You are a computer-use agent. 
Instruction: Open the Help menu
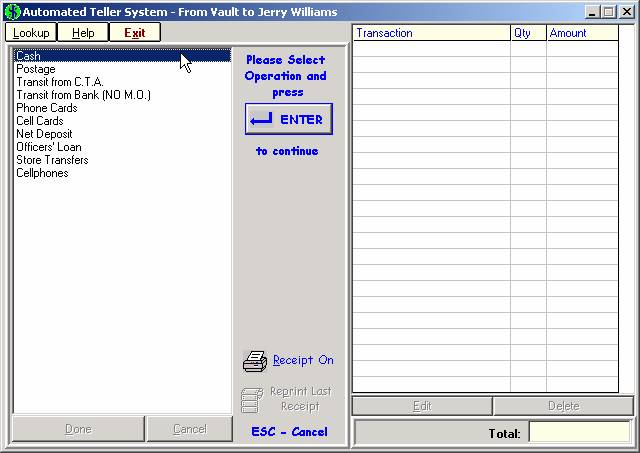(83, 33)
